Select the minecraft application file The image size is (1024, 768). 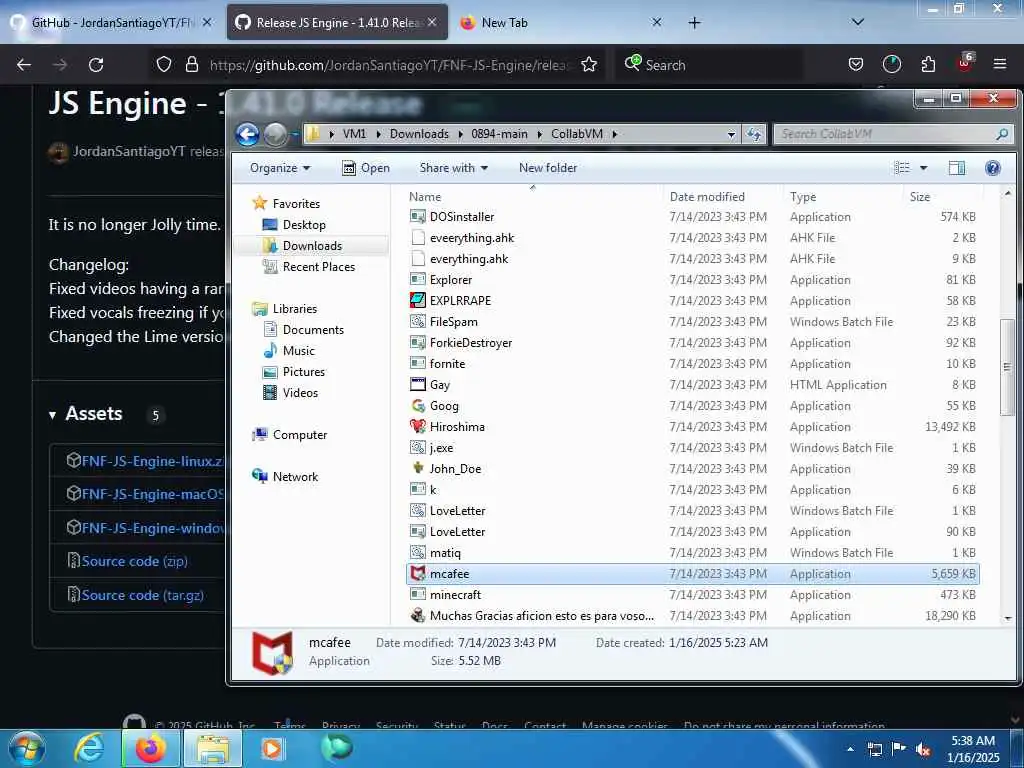tap(455, 594)
